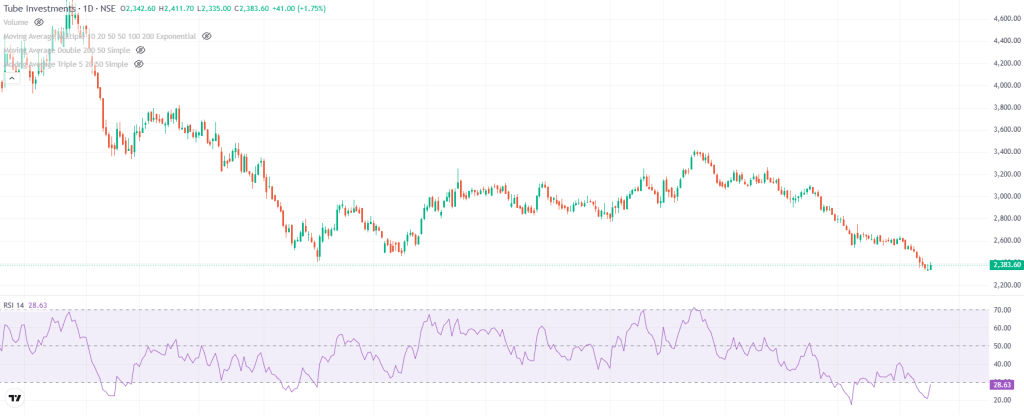Toggle eye icon for Moving Average Multiple Exponential

point(206,35)
